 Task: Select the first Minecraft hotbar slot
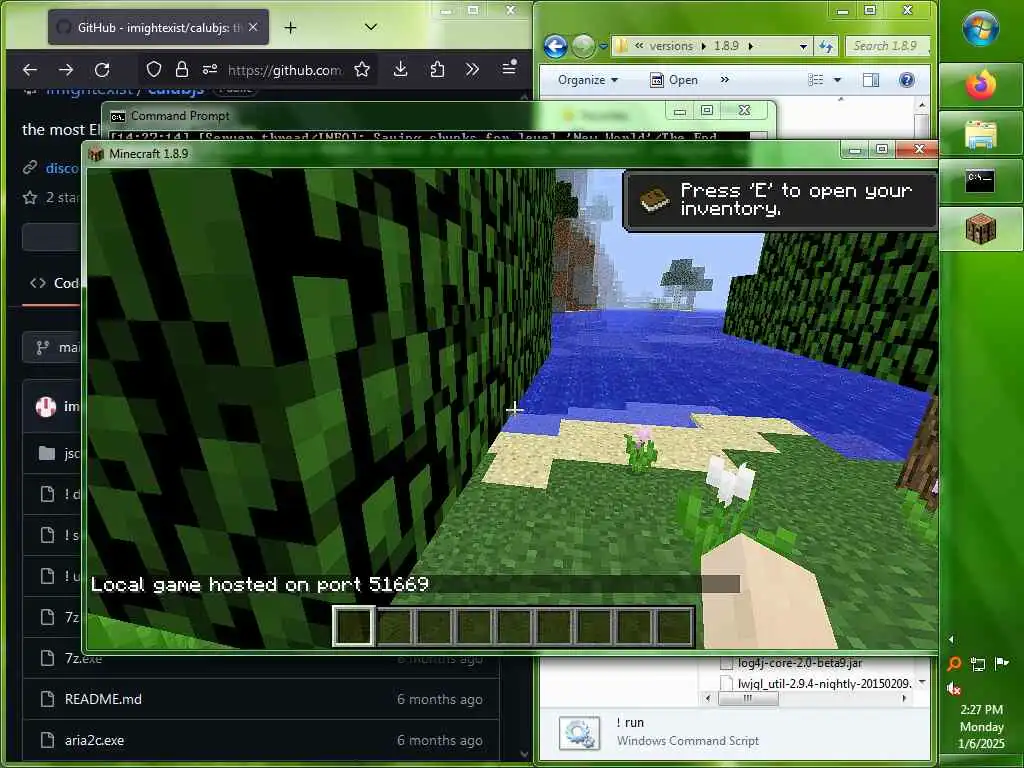(x=354, y=626)
